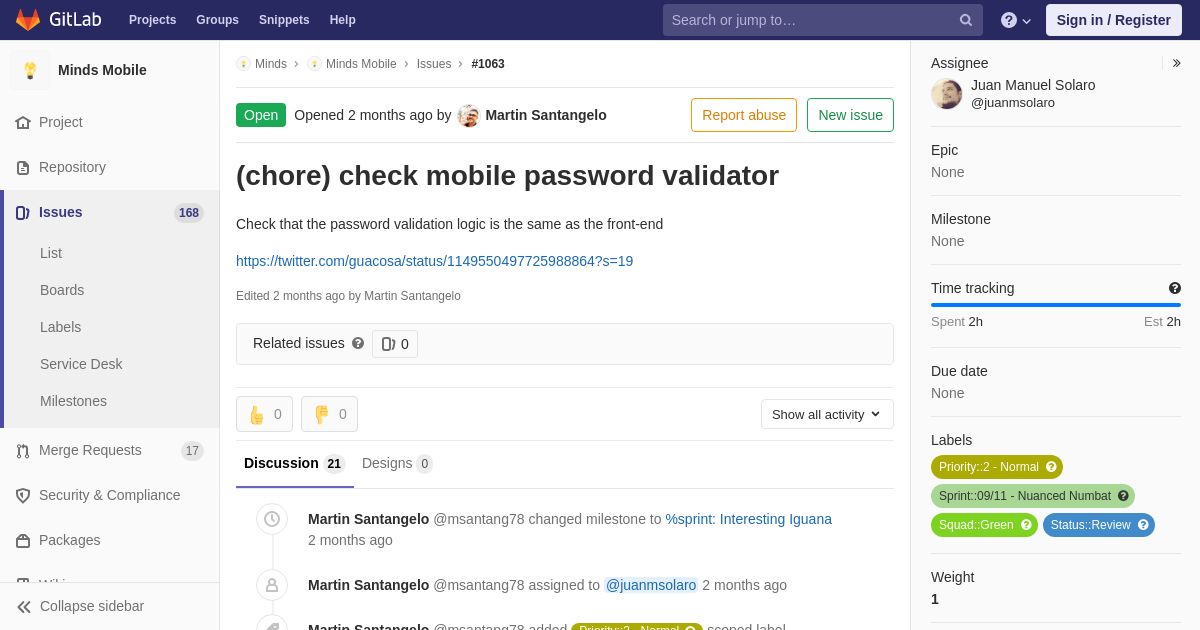The width and height of the screenshot is (1200, 630).
Task: Collapse the right sidebar with double chevron
Action: (x=1176, y=63)
